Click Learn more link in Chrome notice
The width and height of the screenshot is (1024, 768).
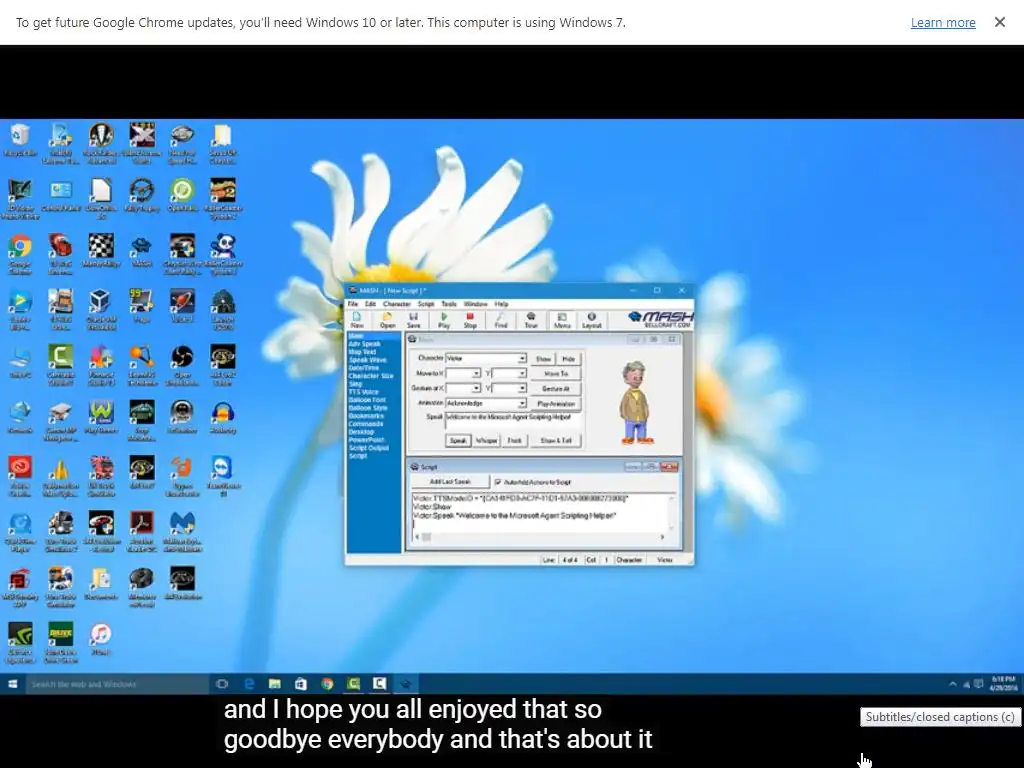coord(943,23)
